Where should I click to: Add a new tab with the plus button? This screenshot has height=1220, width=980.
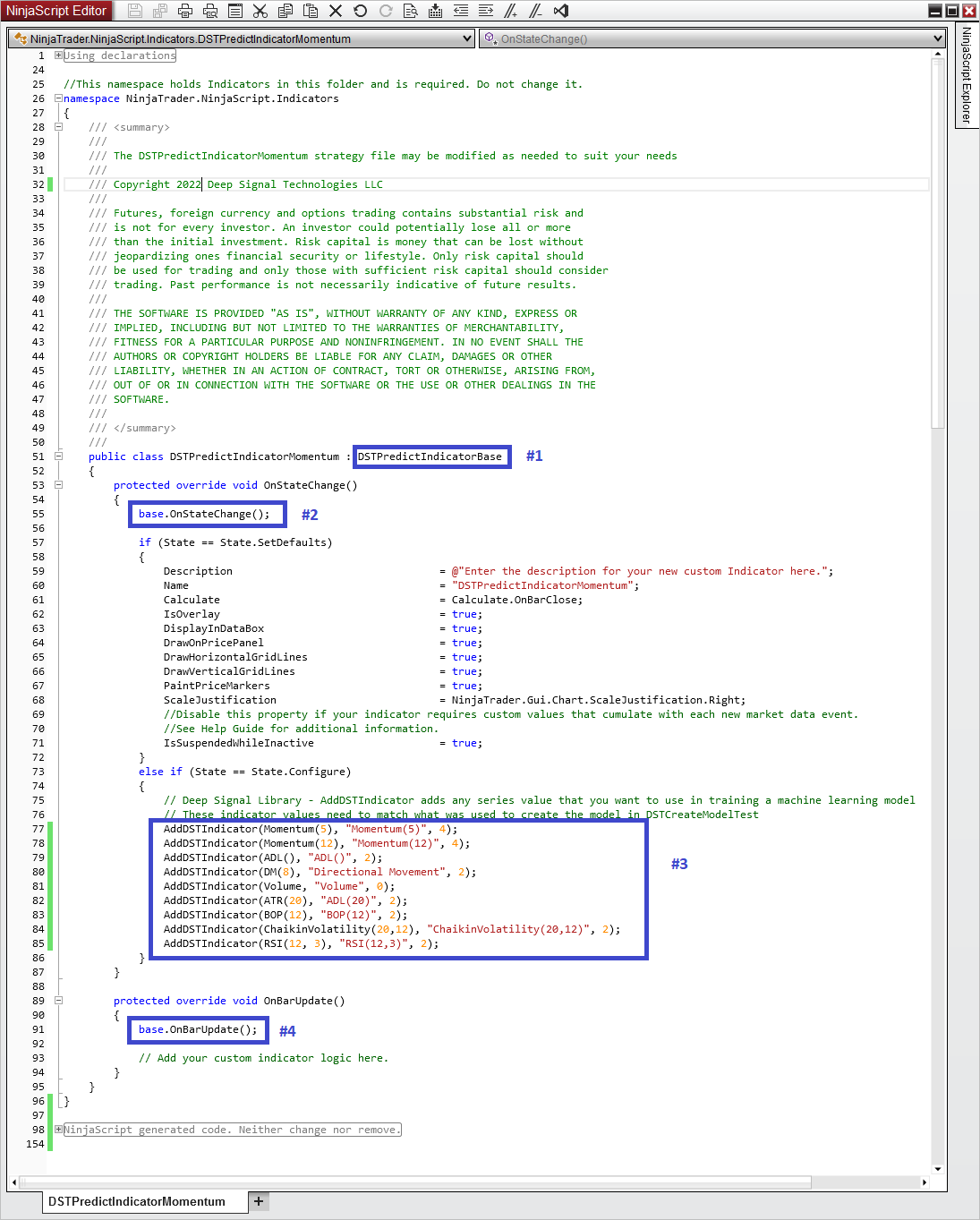point(259,1201)
